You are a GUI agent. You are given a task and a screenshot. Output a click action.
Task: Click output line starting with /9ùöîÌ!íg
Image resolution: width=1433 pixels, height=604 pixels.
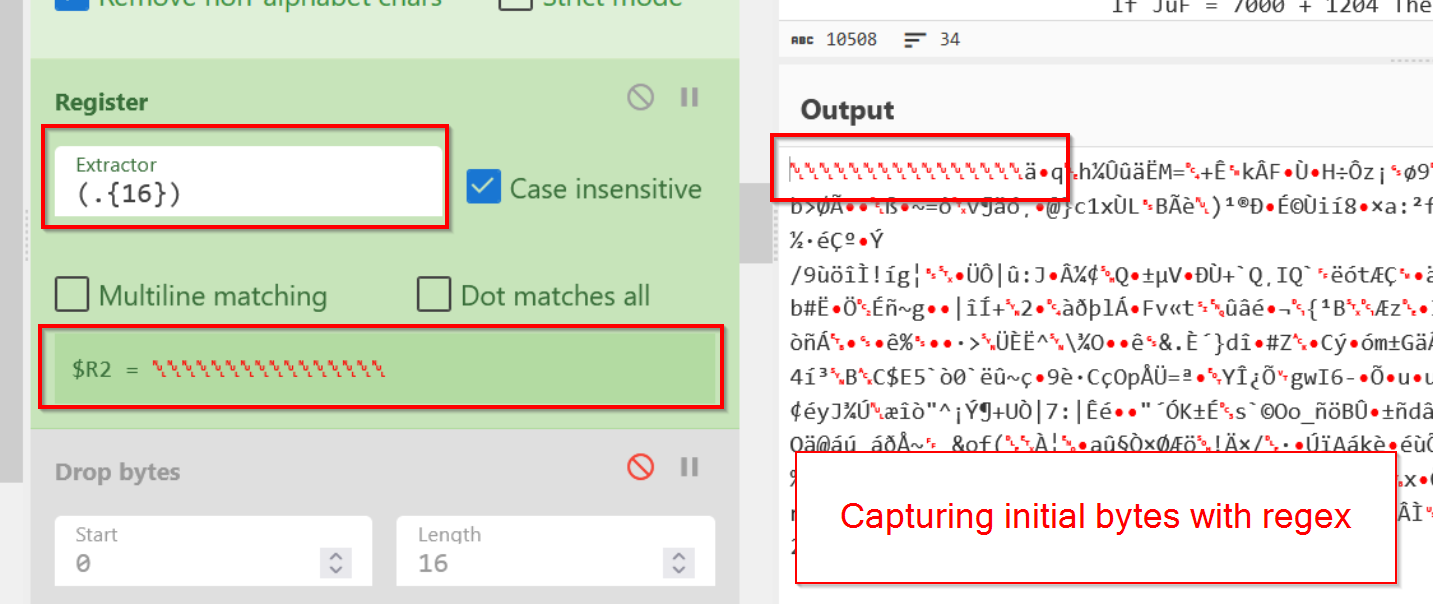[1111, 273]
